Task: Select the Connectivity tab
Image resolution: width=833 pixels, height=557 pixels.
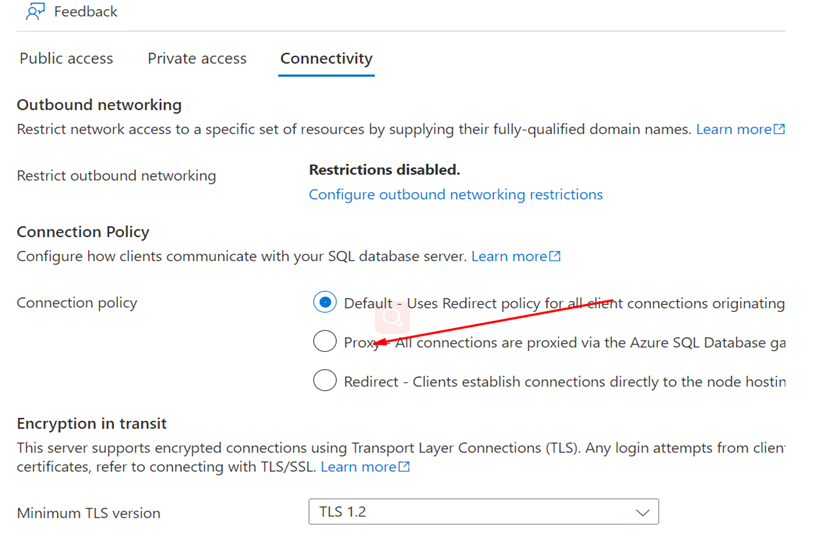Action: point(326,58)
